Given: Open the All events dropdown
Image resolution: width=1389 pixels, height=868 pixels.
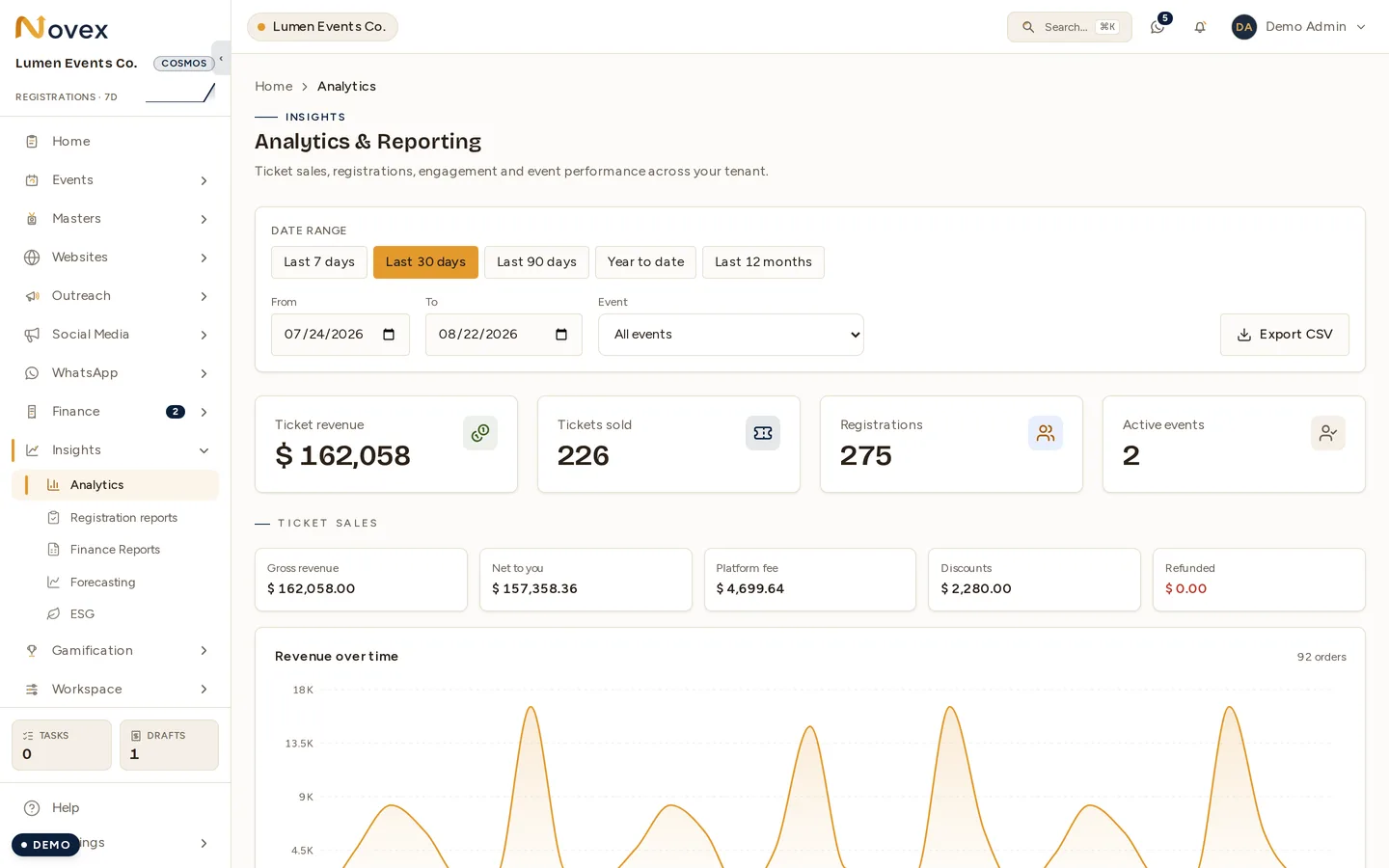Looking at the screenshot, I should point(731,335).
